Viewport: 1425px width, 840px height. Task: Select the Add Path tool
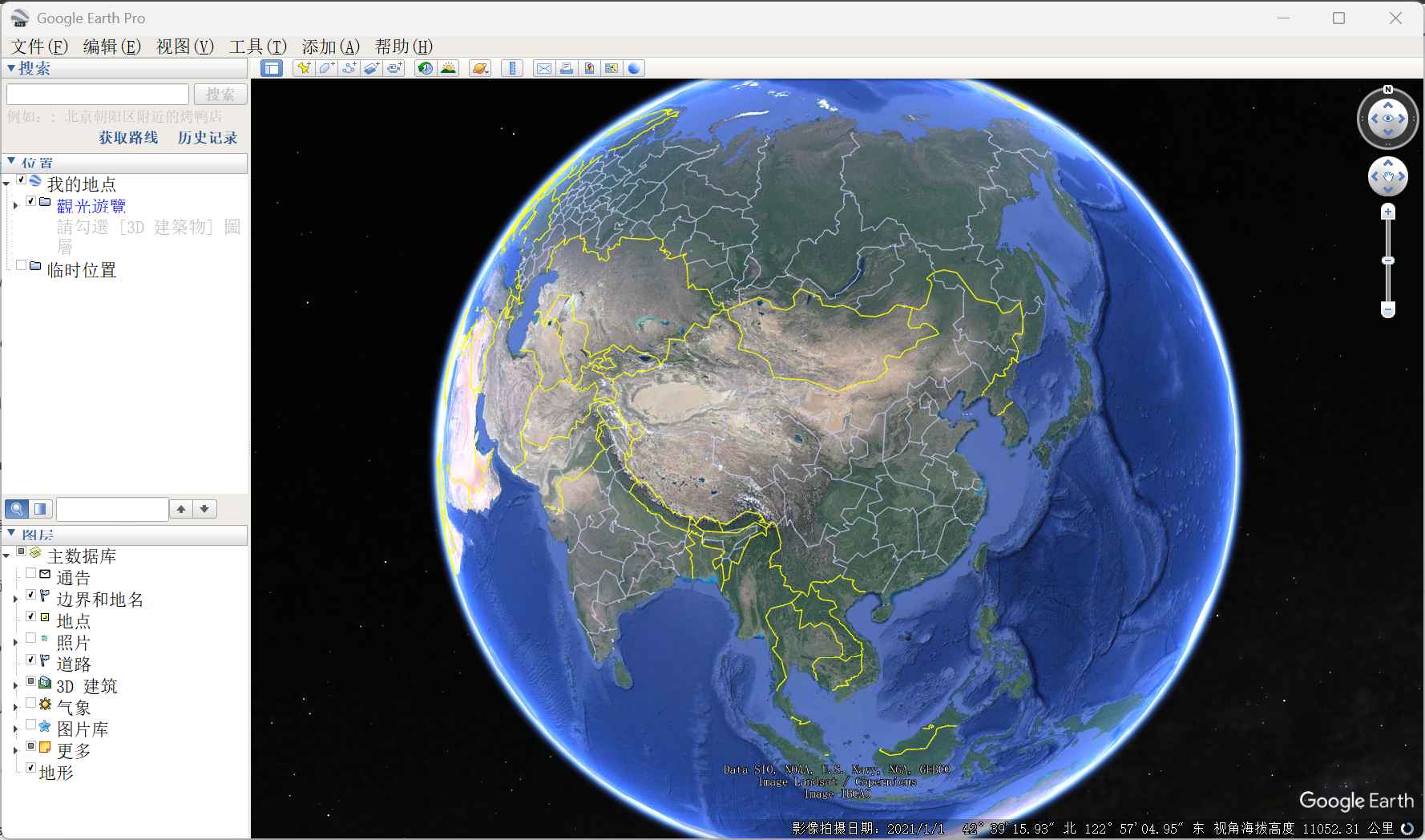tap(349, 68)
